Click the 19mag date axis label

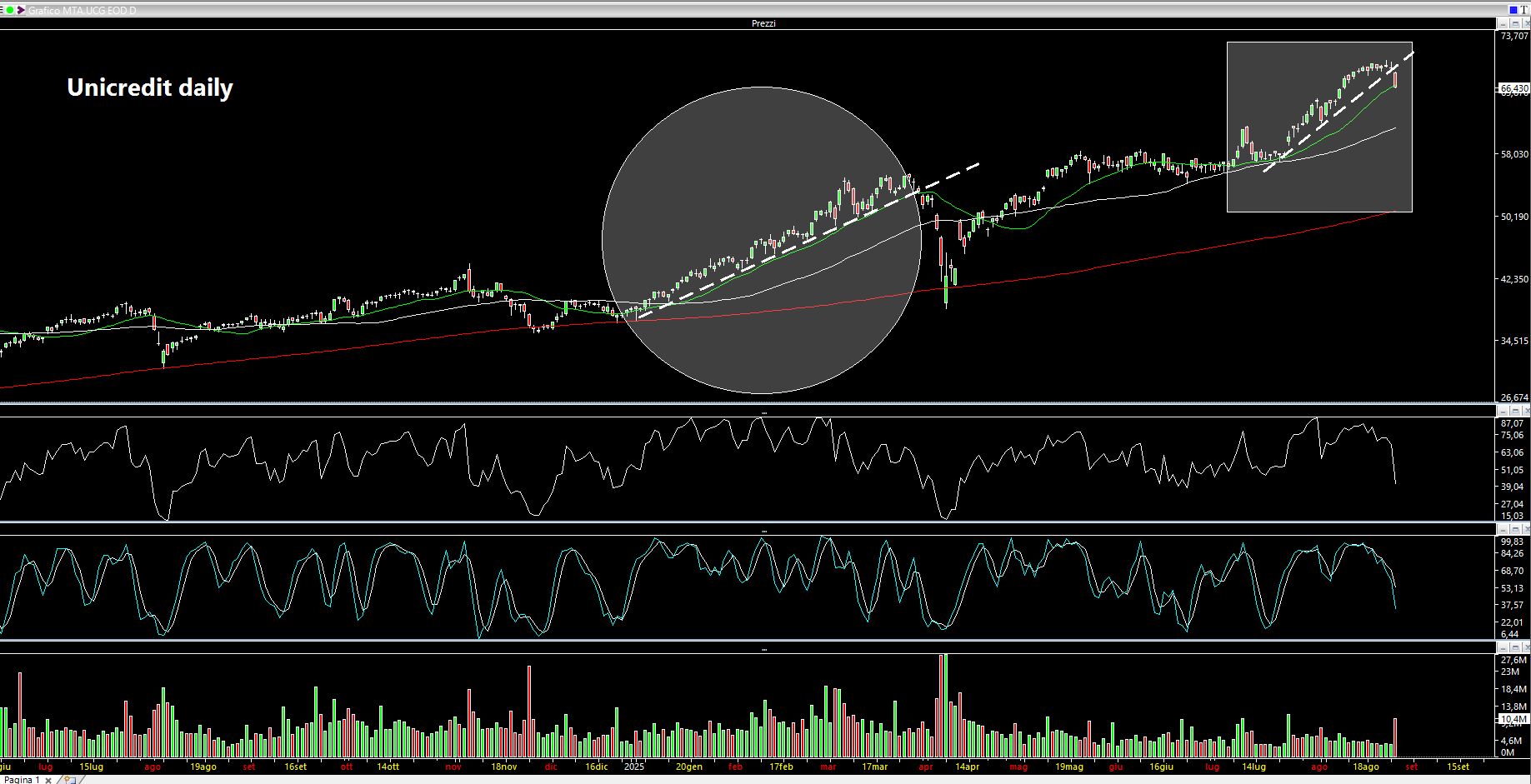(1069, 767)
